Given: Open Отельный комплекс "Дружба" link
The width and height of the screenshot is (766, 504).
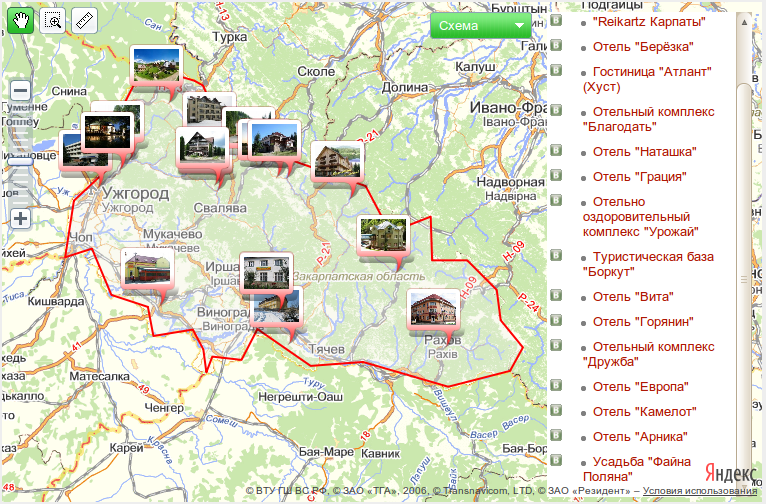Looking at the screenshot, I should point(649,354).
